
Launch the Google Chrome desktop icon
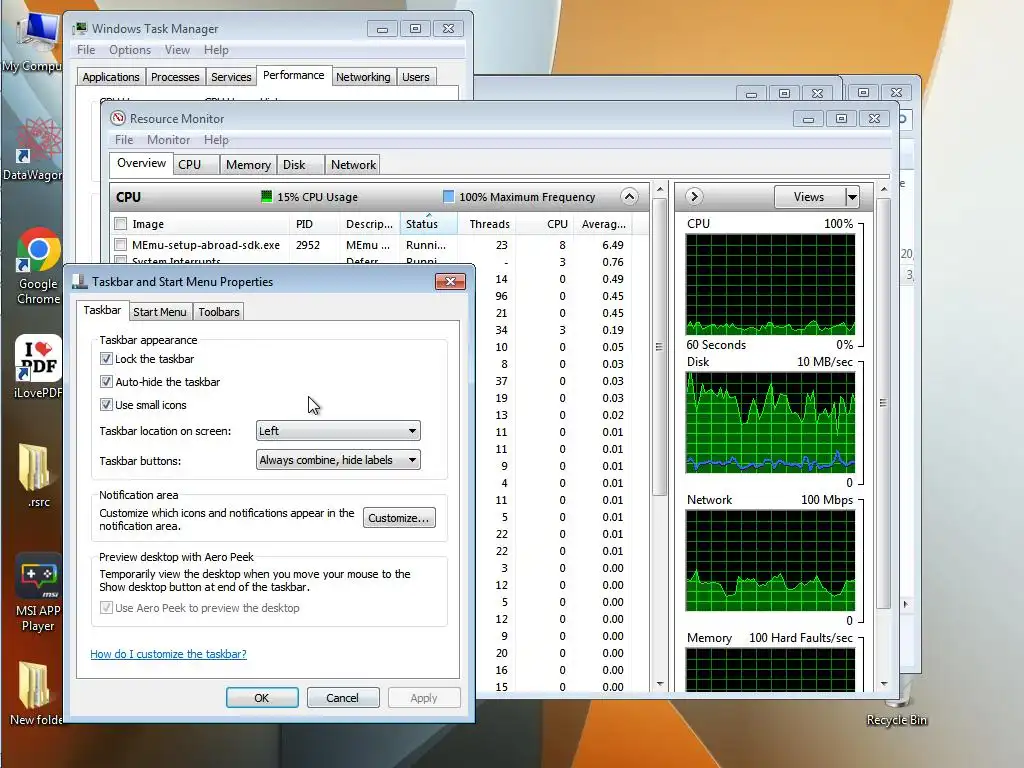pos(38,266)
